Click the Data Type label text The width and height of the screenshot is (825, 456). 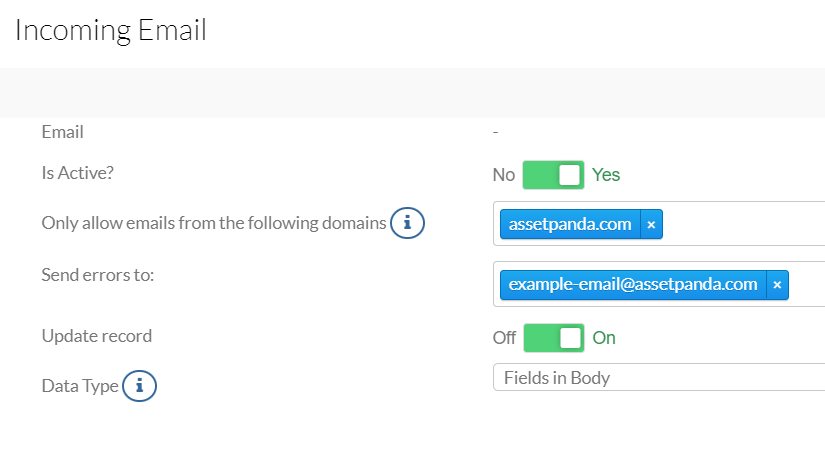coord(80,386)
